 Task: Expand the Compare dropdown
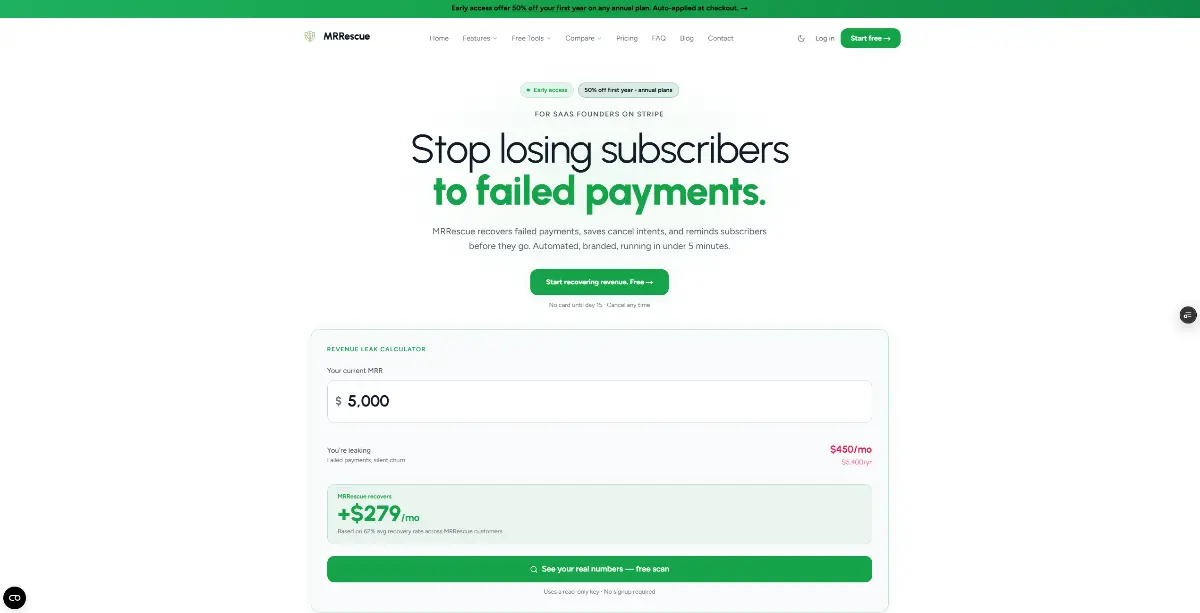click(583, 38)
